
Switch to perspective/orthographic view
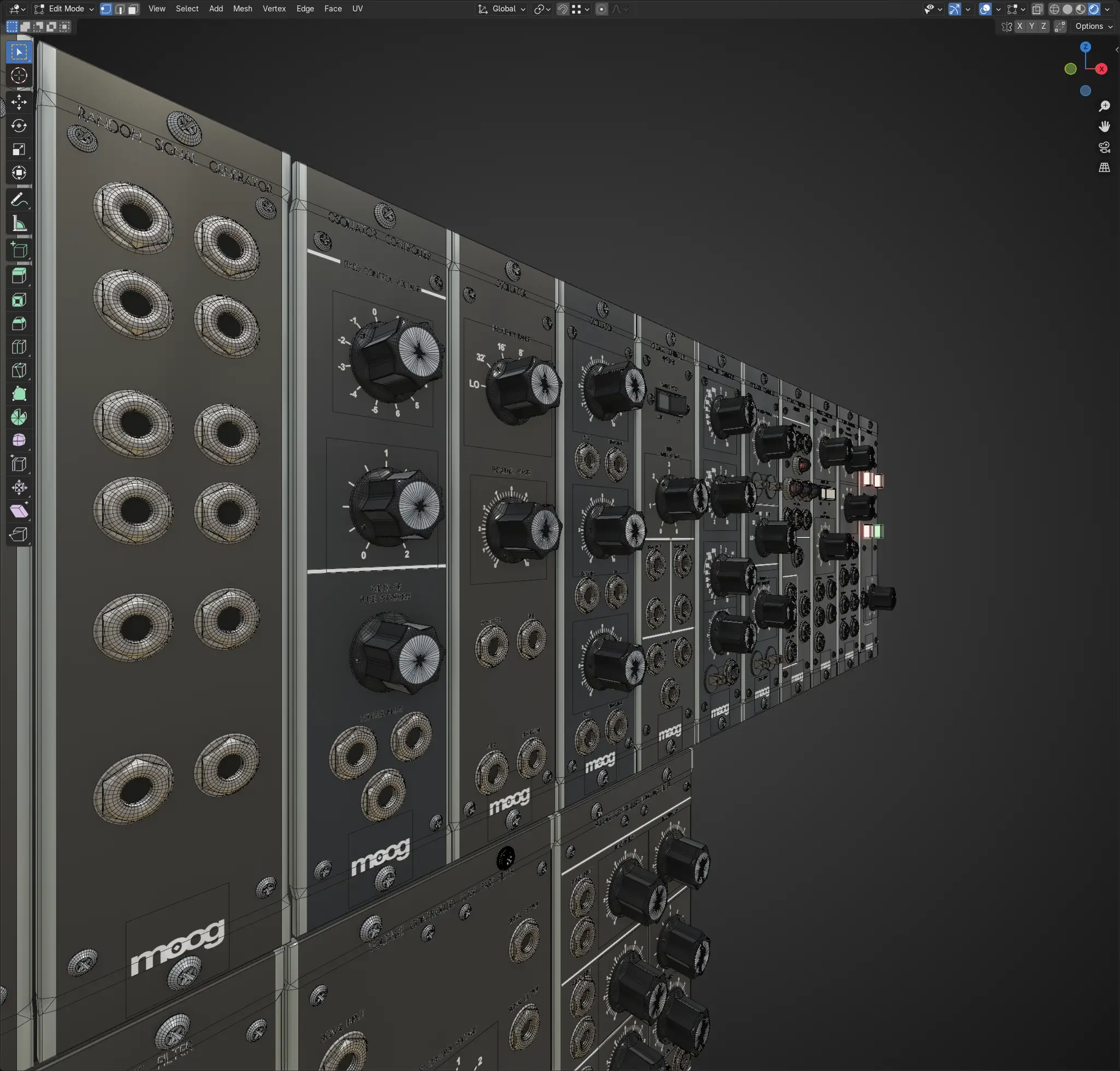click(x=1104, y=168)
